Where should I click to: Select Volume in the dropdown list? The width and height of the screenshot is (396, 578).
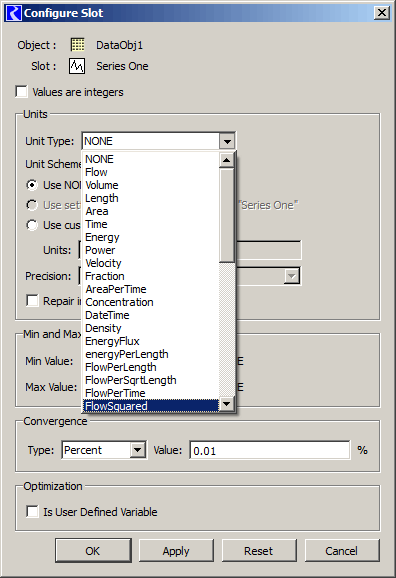coord(150,185)
